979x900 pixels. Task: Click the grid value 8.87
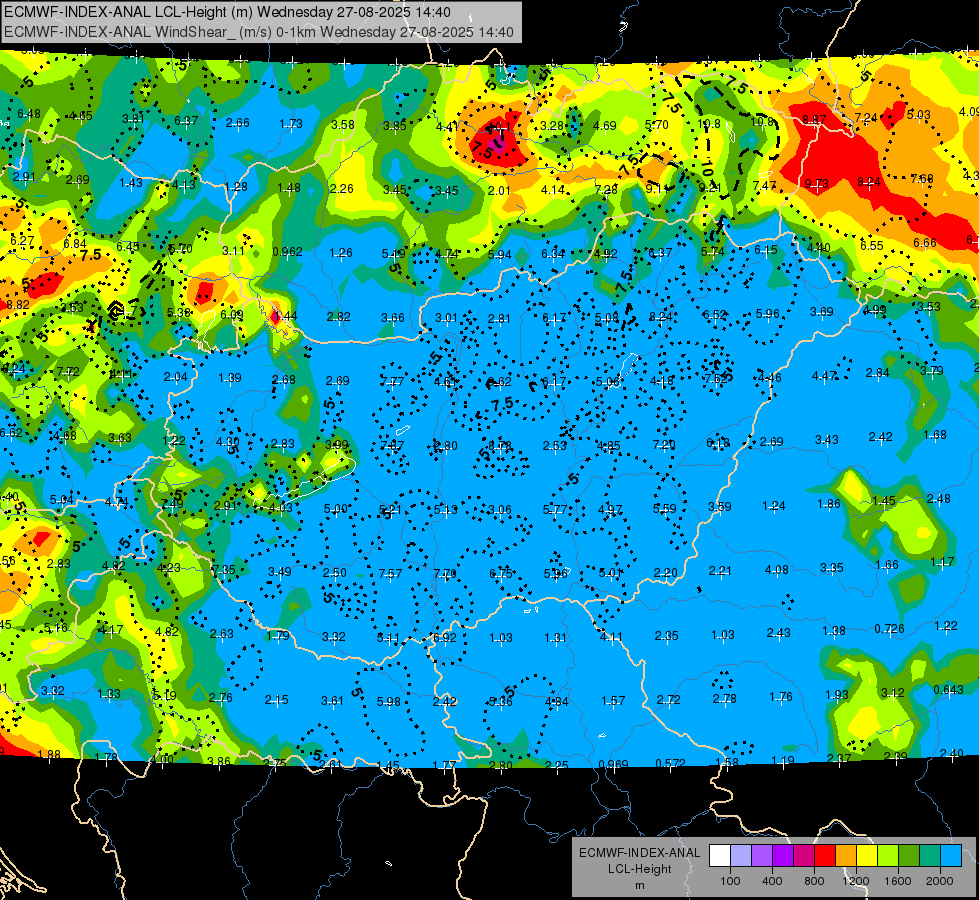[x=814, y=119]
